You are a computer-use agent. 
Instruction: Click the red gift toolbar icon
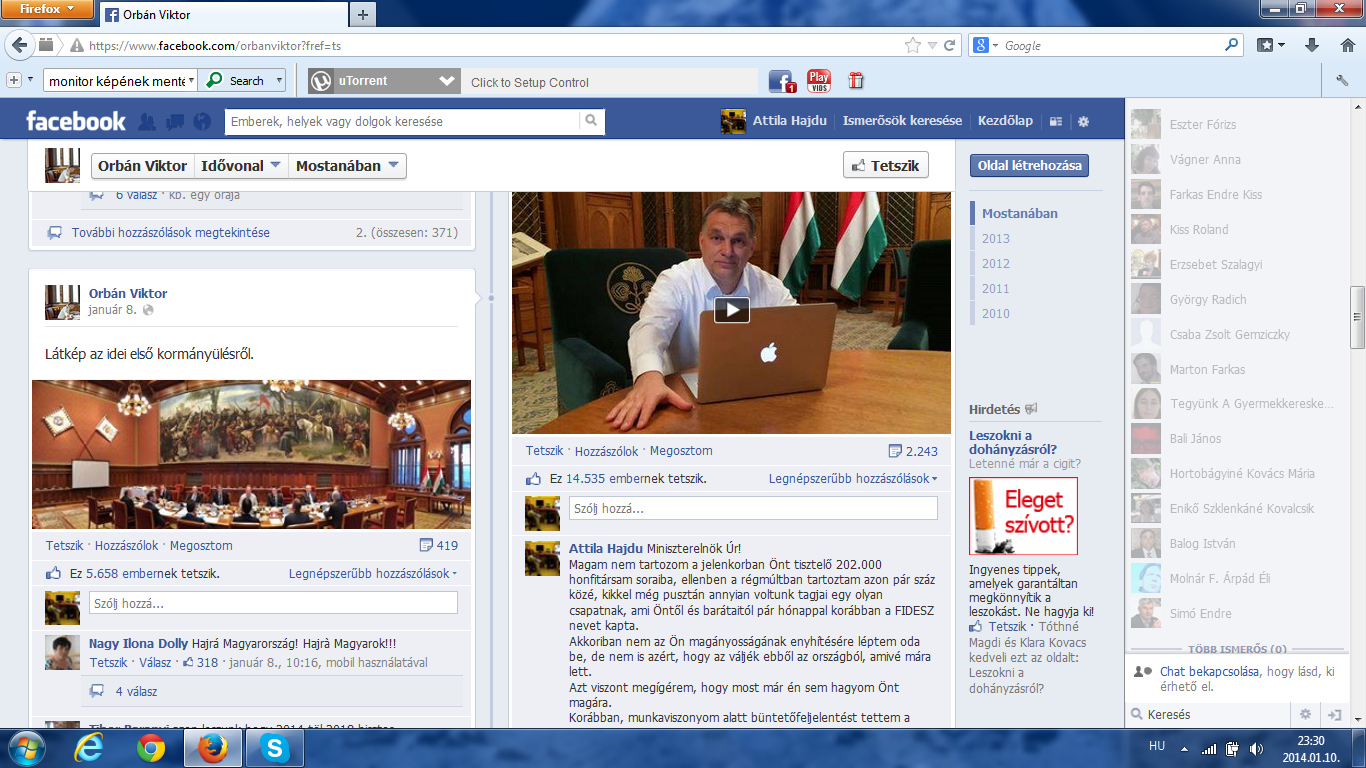pos(856,81)
